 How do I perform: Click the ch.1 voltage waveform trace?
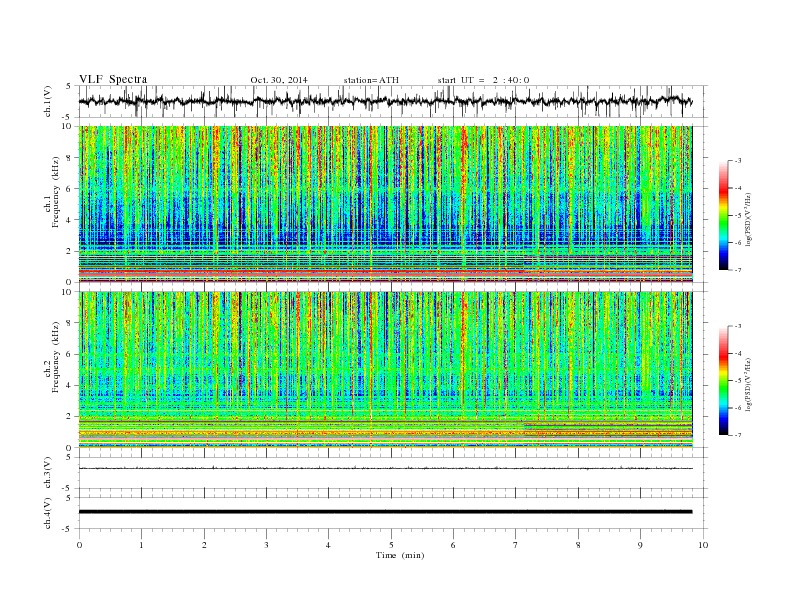pyautogui.click(x=385, y=101)
